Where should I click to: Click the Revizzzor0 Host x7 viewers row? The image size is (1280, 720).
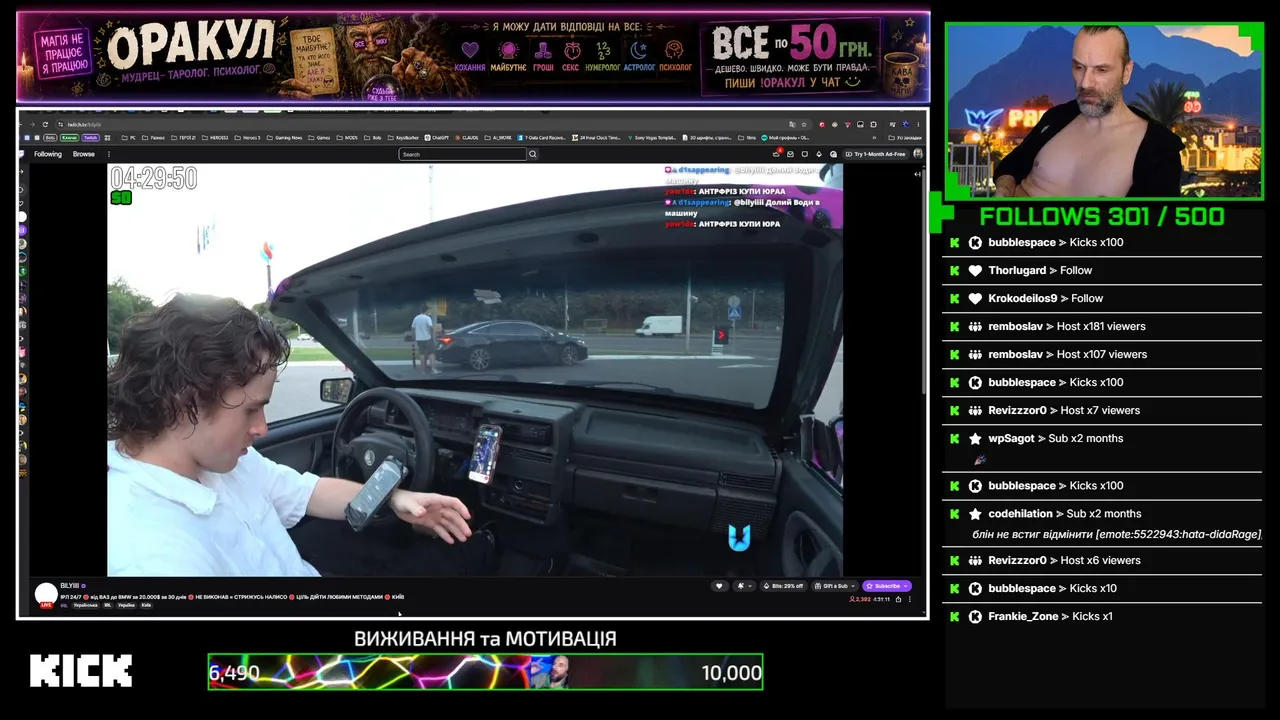(1102, 410)
